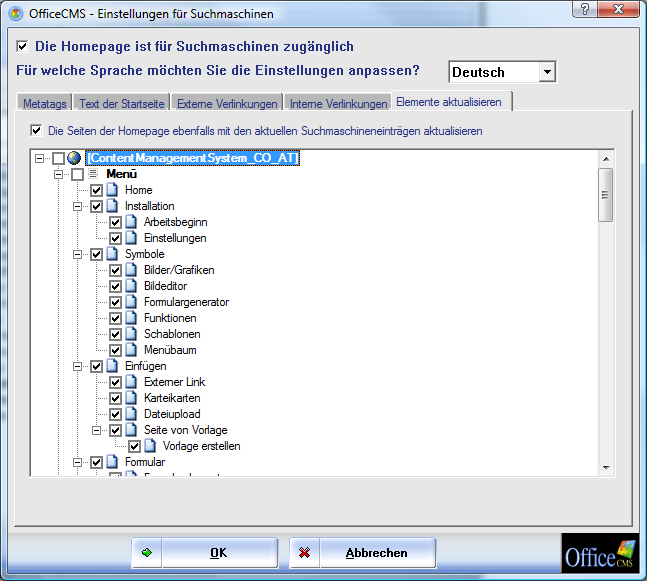Click the page icon next to Funktionen
The image size is (647, 581).
click(x=131, y=318)
